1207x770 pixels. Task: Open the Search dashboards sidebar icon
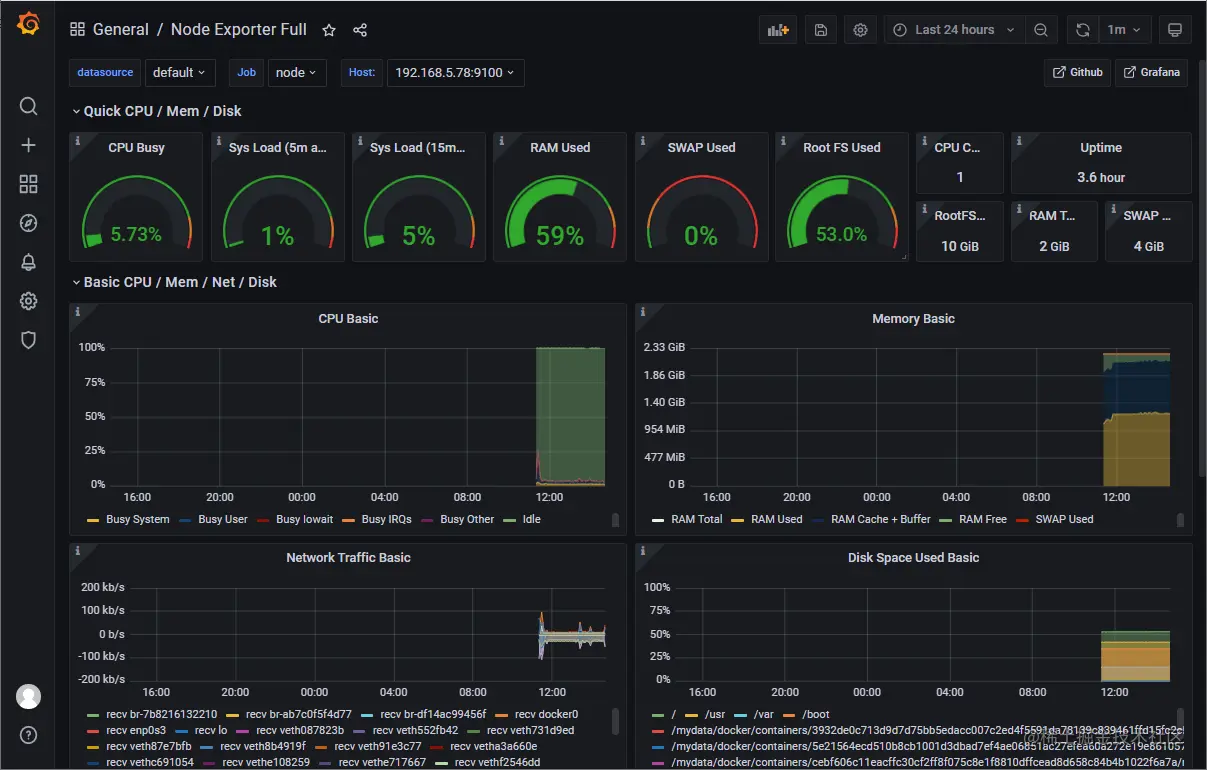click(28, 106)
